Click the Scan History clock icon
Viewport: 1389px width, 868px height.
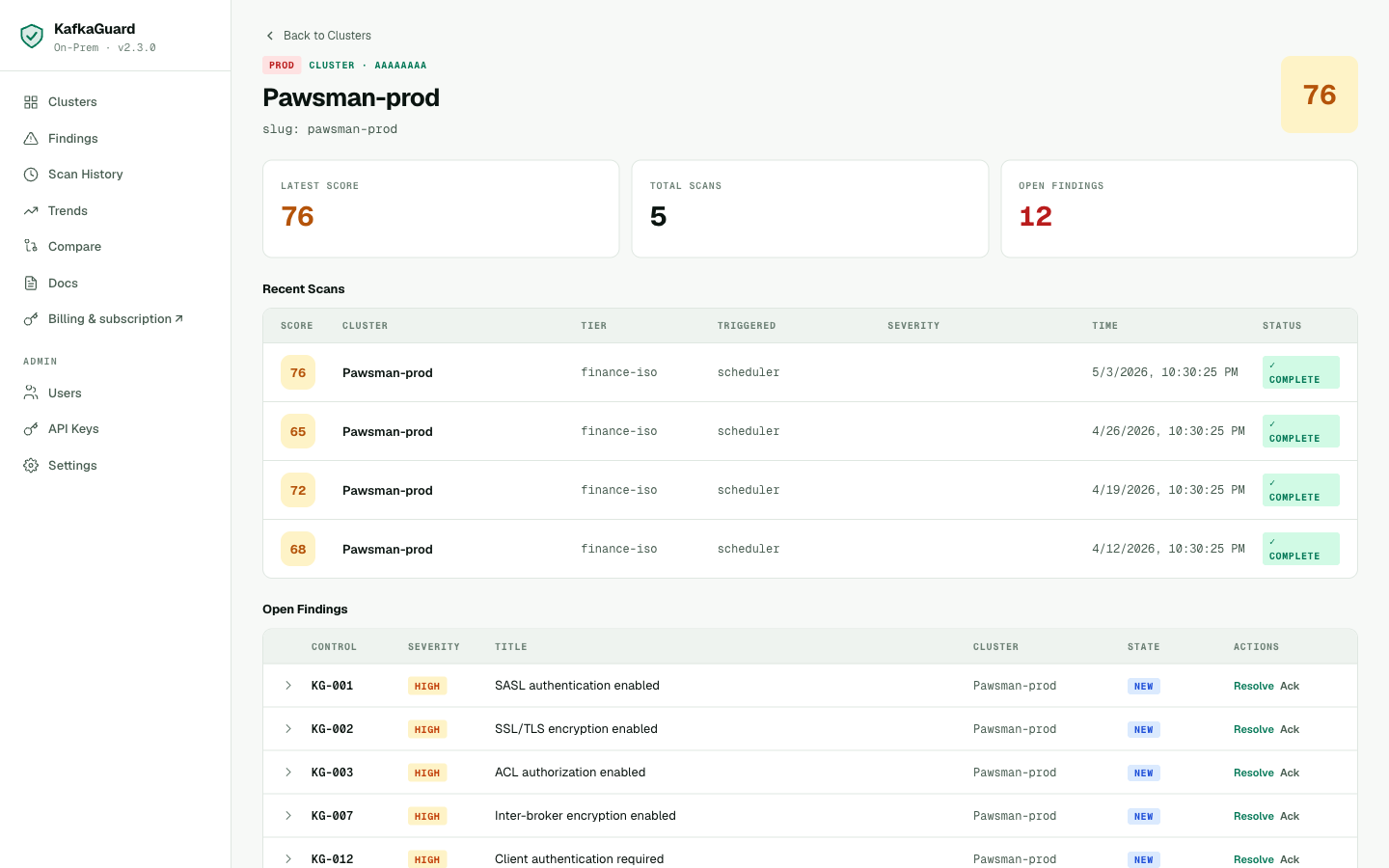31,175
